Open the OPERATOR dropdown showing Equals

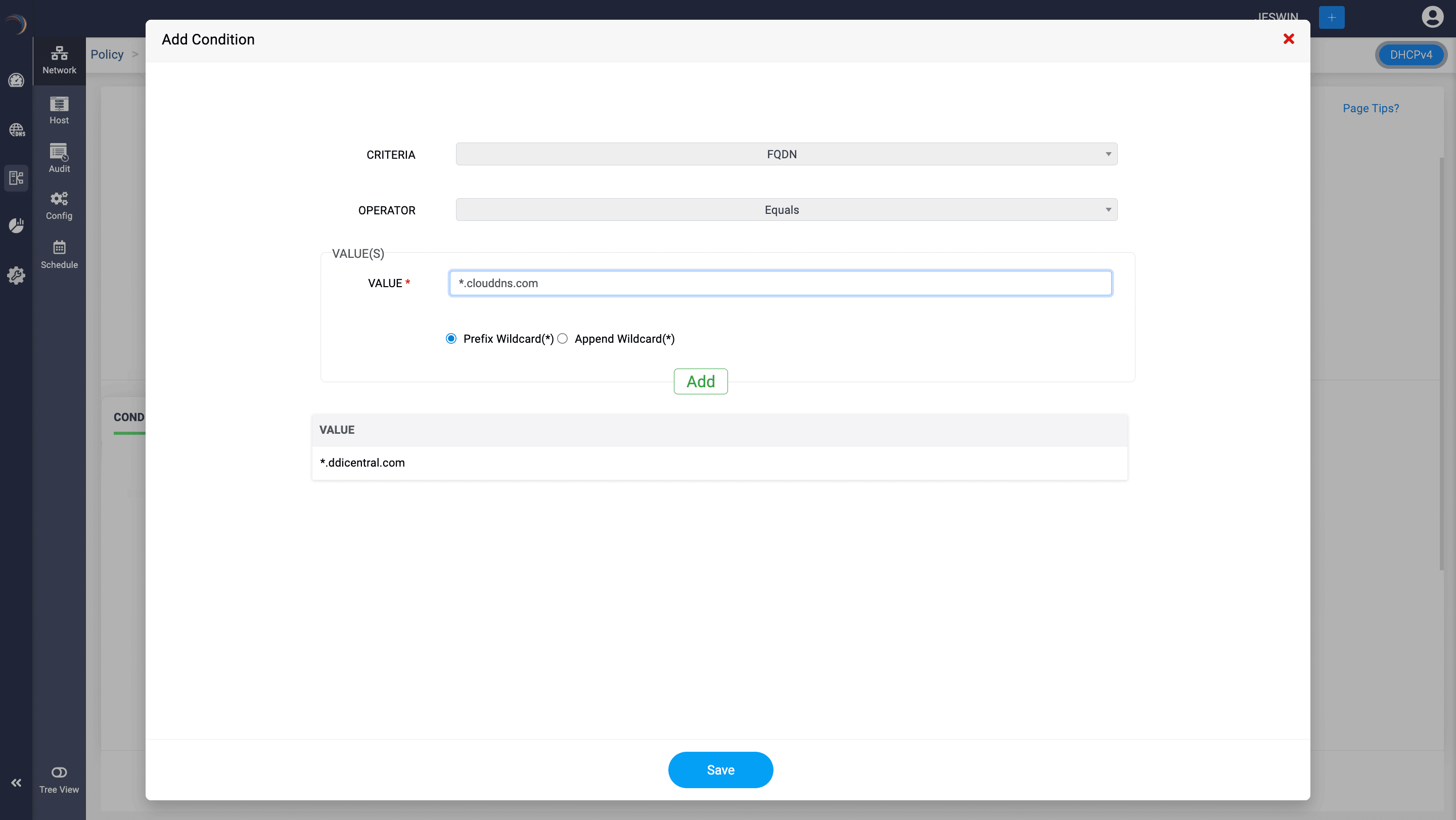pos(786,210)
